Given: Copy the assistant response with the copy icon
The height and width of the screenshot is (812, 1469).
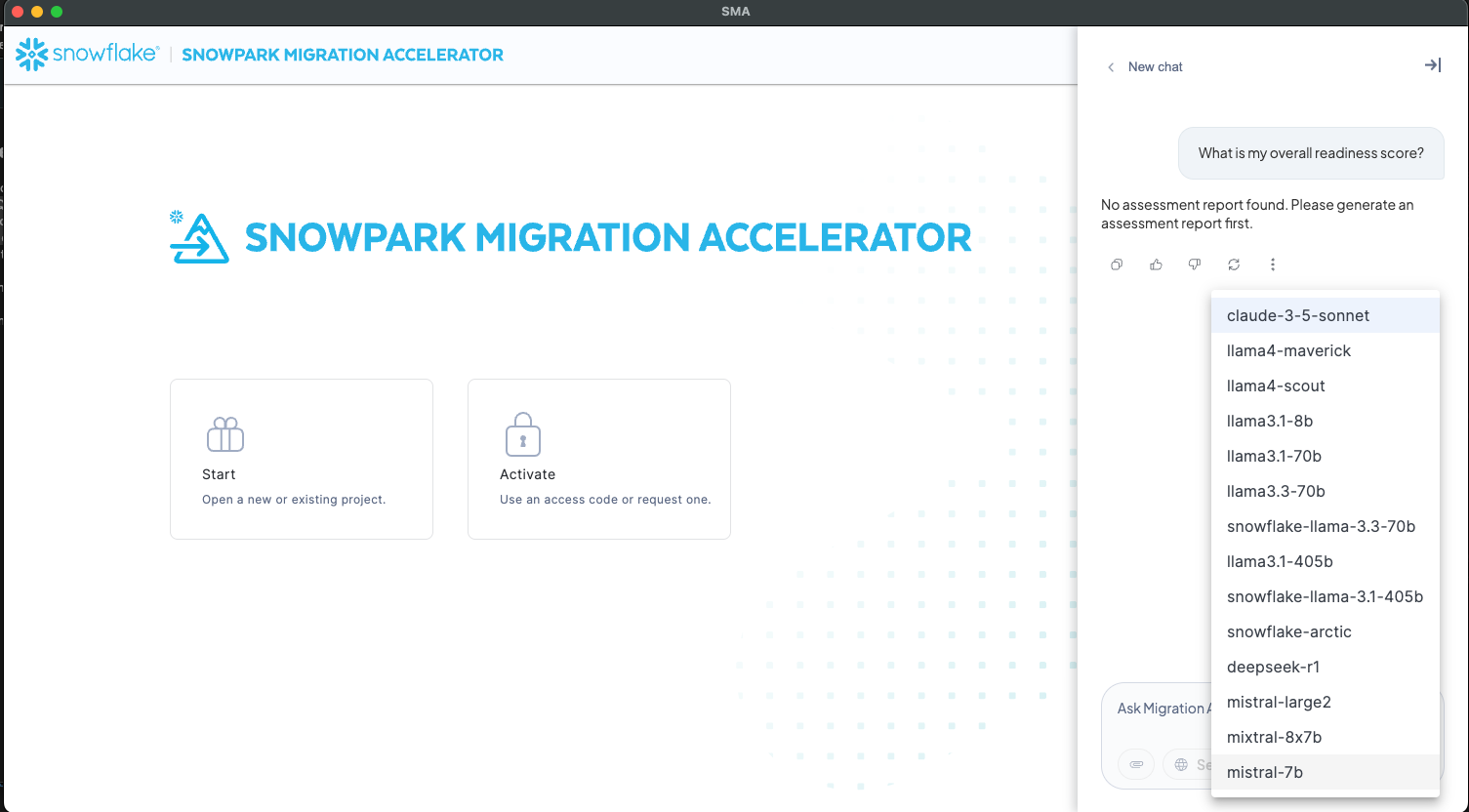Looking at the screenshot, I should click(x=1117, y=264).
